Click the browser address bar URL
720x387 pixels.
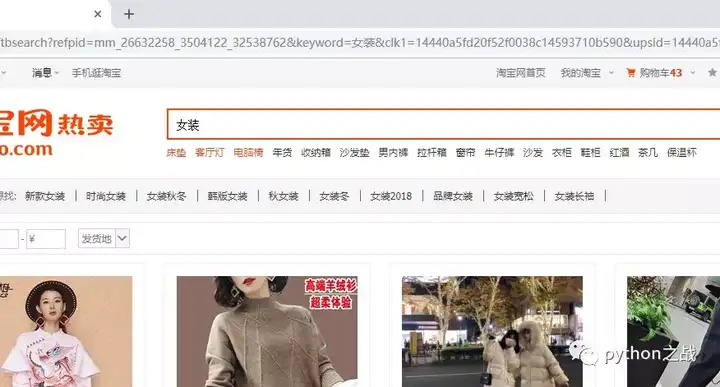point(360,43)
